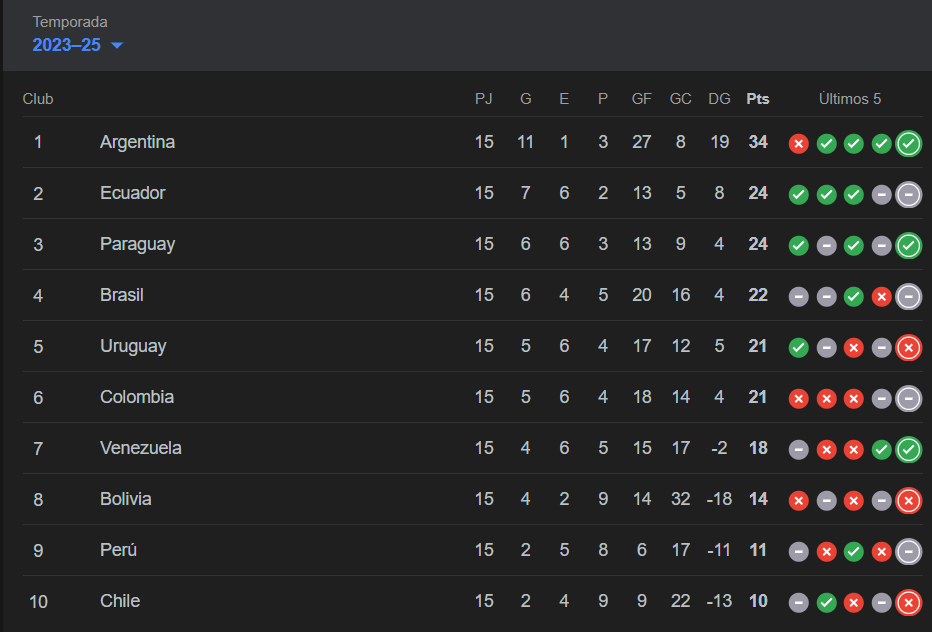Click Brasil's red loss result icon
The image size is (932, 632).
(881, 297)
